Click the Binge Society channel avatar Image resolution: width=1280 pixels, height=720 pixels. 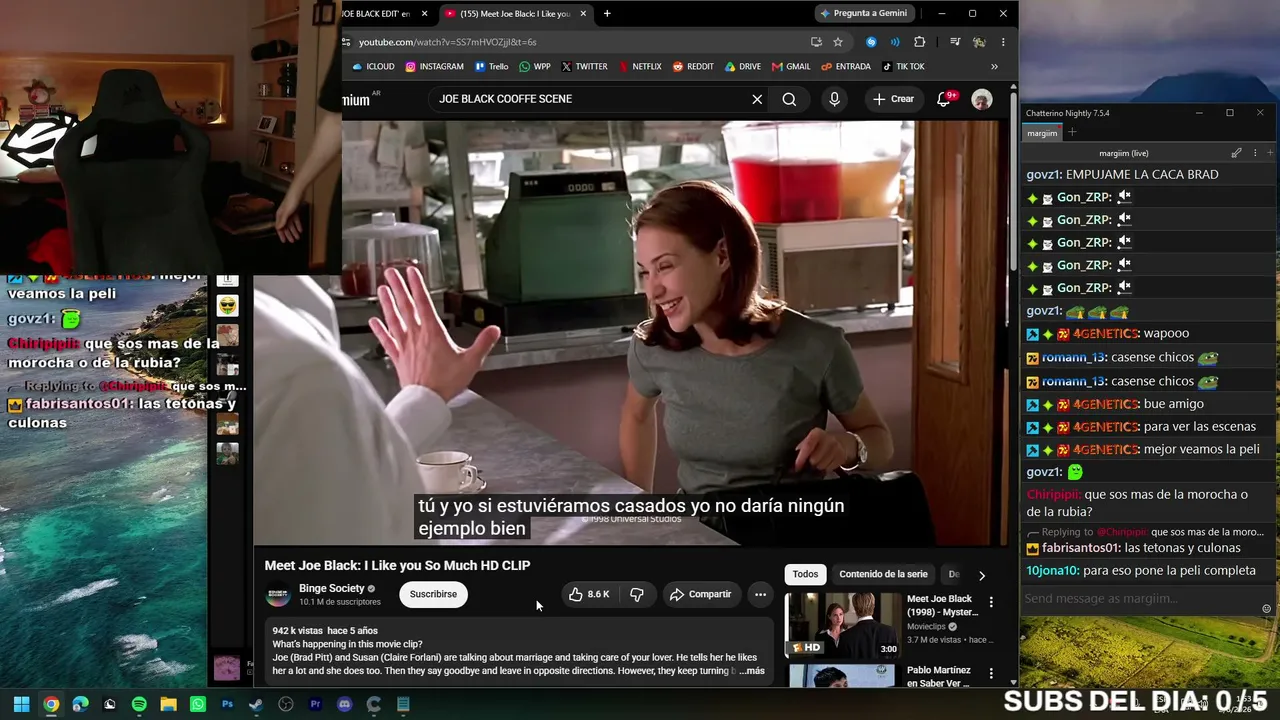(x=278, y=594)
